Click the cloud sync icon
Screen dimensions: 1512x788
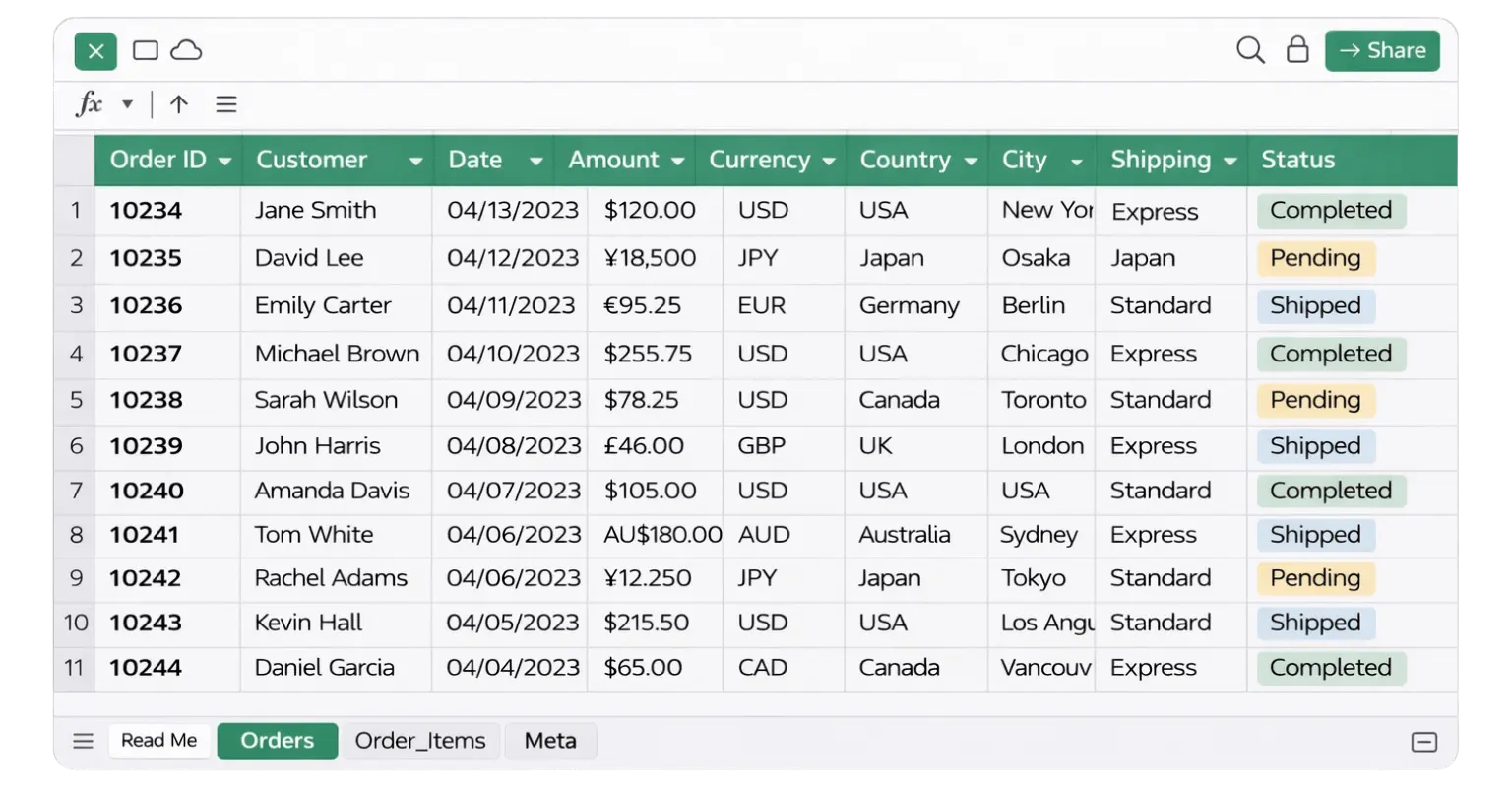(x=187, y=49)
